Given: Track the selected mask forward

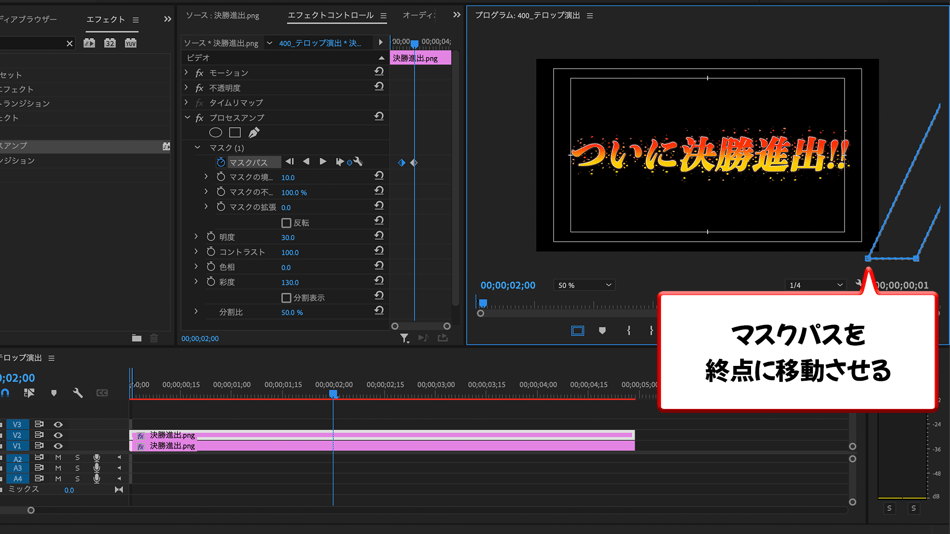Looking at the screenshot, I should coord(323,162).
